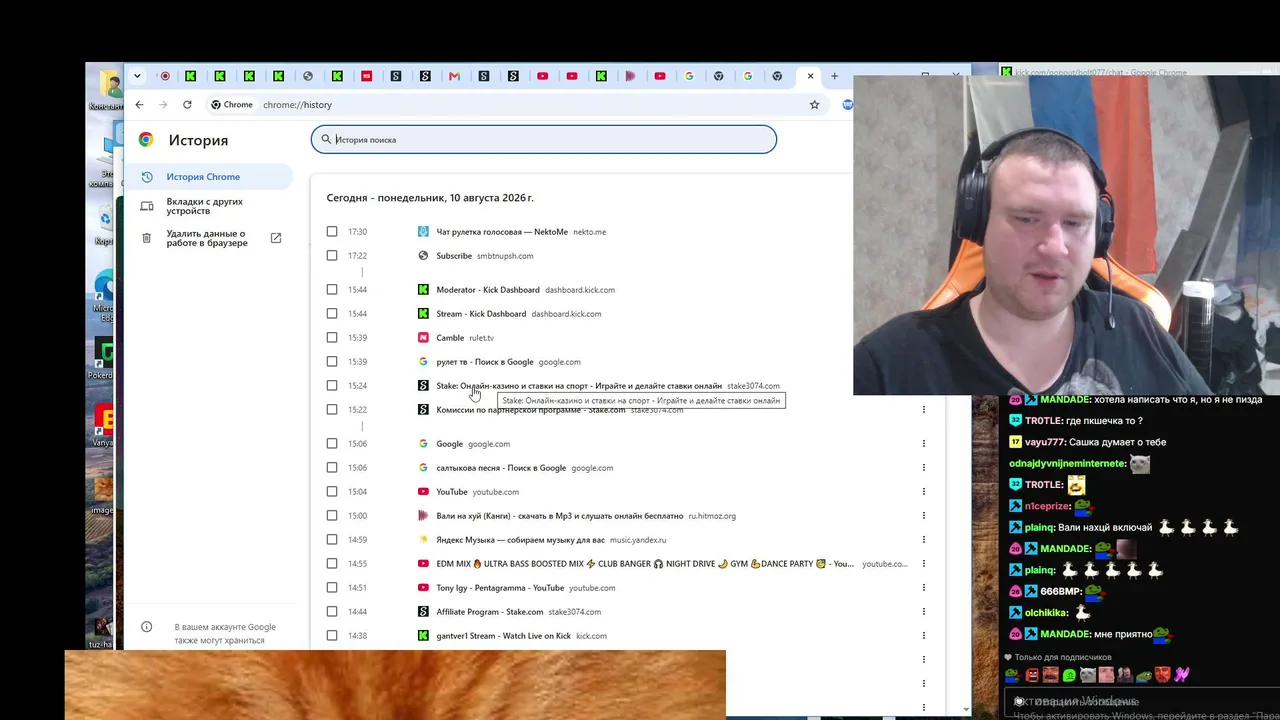Open Вкладки с других устройств in sidebar
Screen dimensions: 1280x720
coord(209,207)
